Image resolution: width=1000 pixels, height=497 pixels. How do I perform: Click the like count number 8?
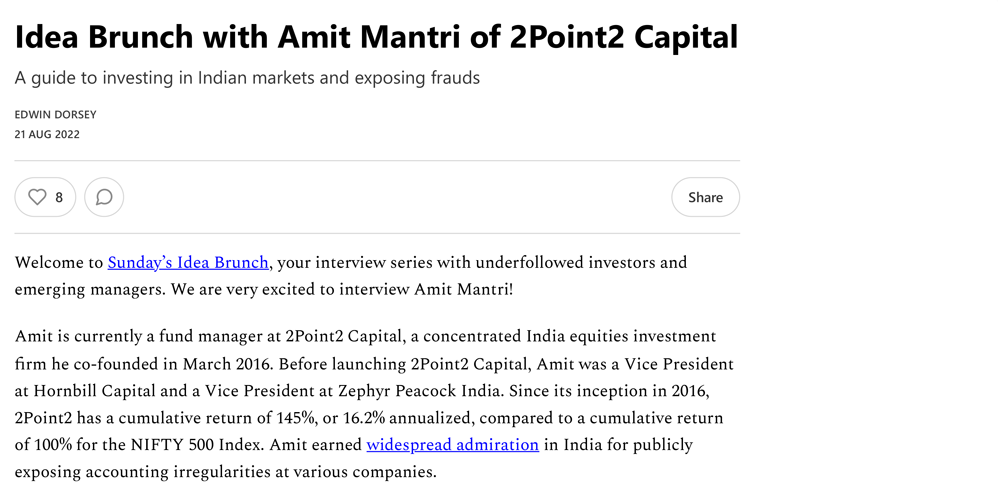coord(59,198)
